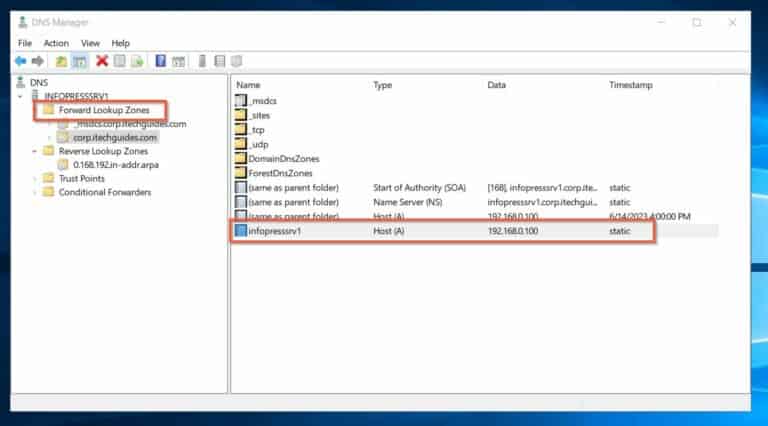Click the DNS Manager title bar app icon
The height and width of the screenshot is (426, 768).
pyautogui.click(x=23, y=22)
